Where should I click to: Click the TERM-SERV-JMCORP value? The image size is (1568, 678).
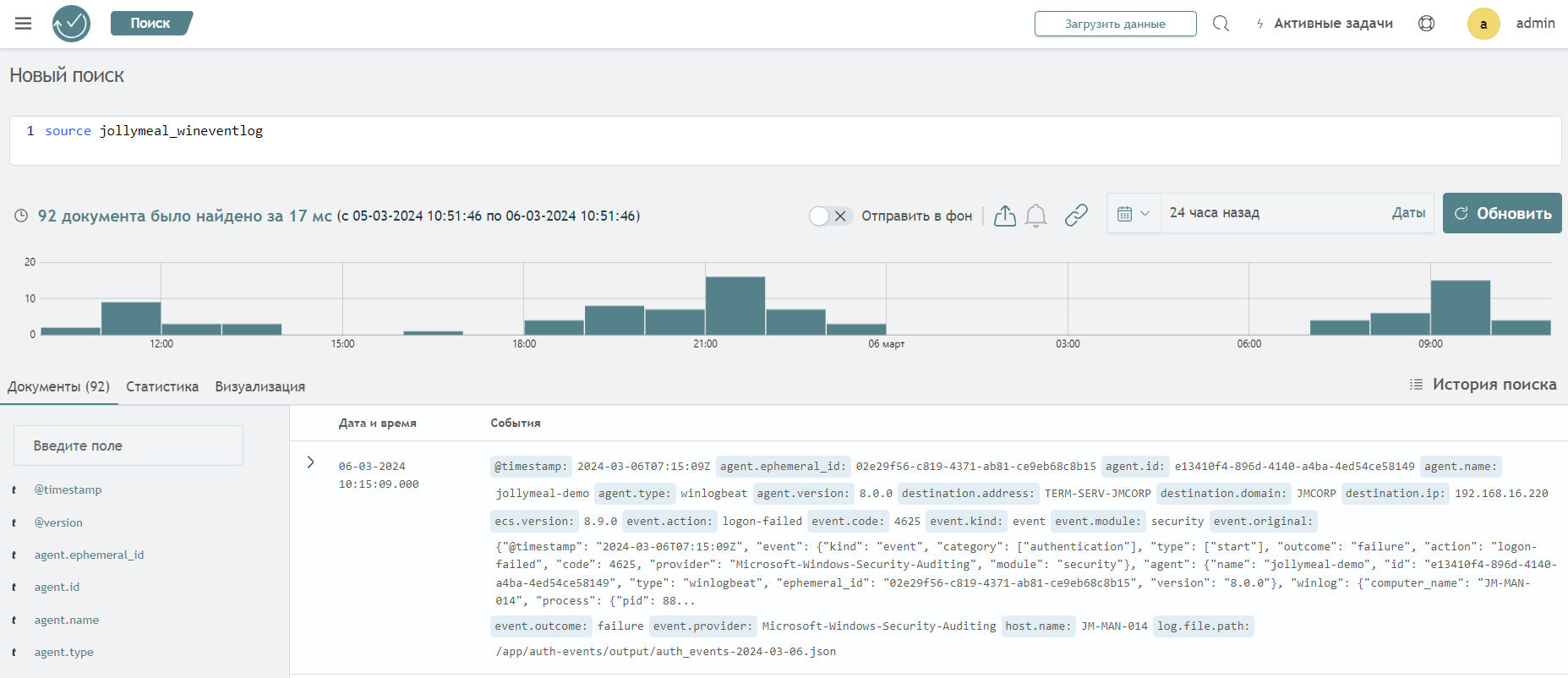1097,494
